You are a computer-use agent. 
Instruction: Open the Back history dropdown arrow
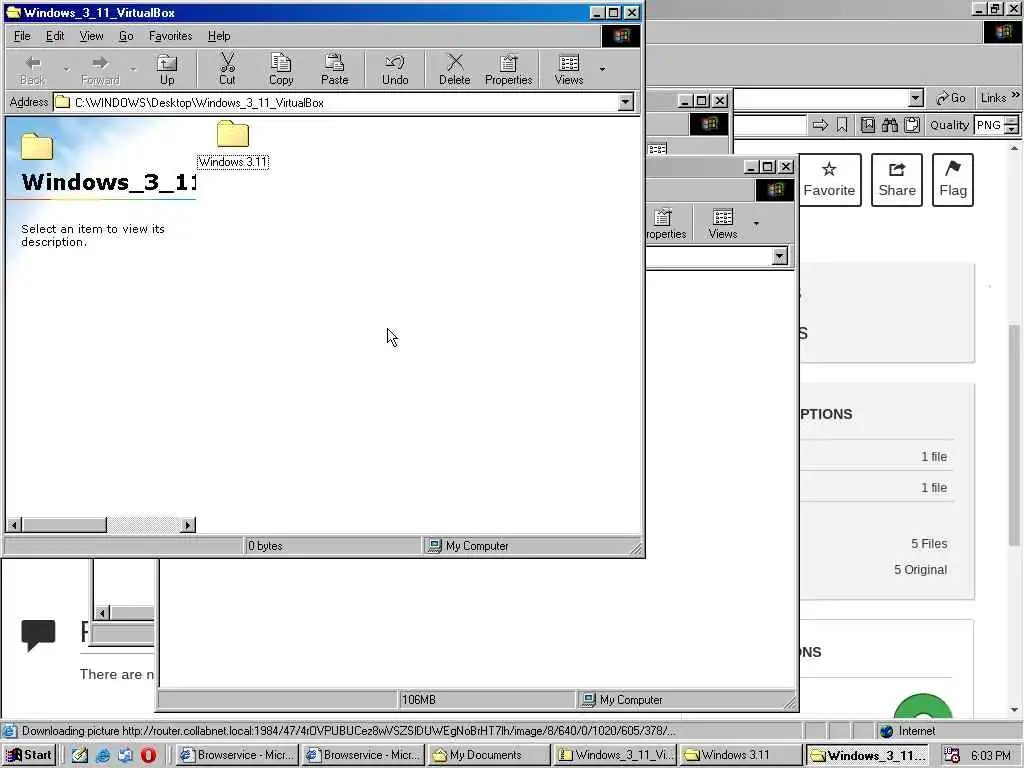(x=66, y=69)
